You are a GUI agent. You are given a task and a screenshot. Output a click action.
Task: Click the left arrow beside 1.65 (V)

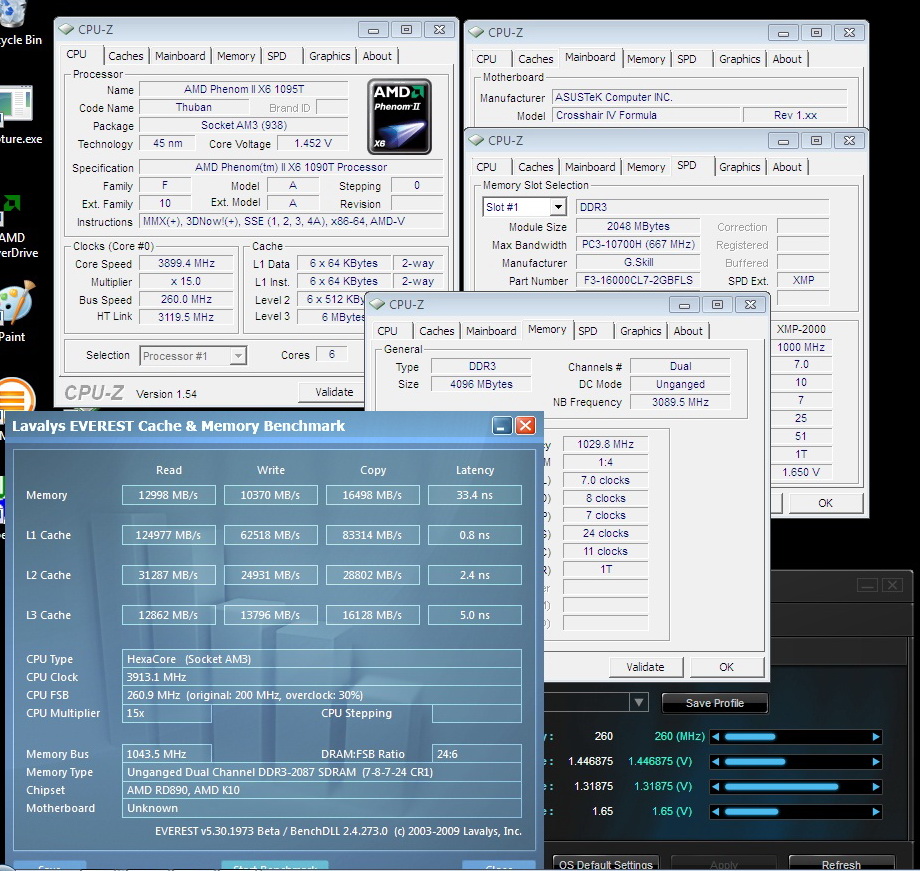[715, 812]
